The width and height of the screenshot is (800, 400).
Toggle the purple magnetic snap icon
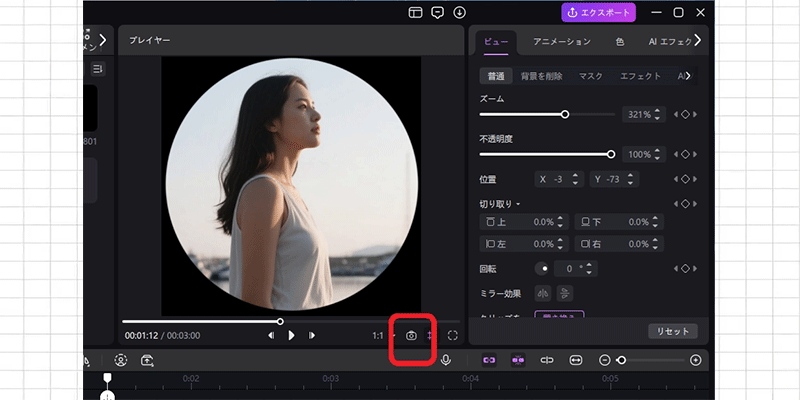pos(518,360)
